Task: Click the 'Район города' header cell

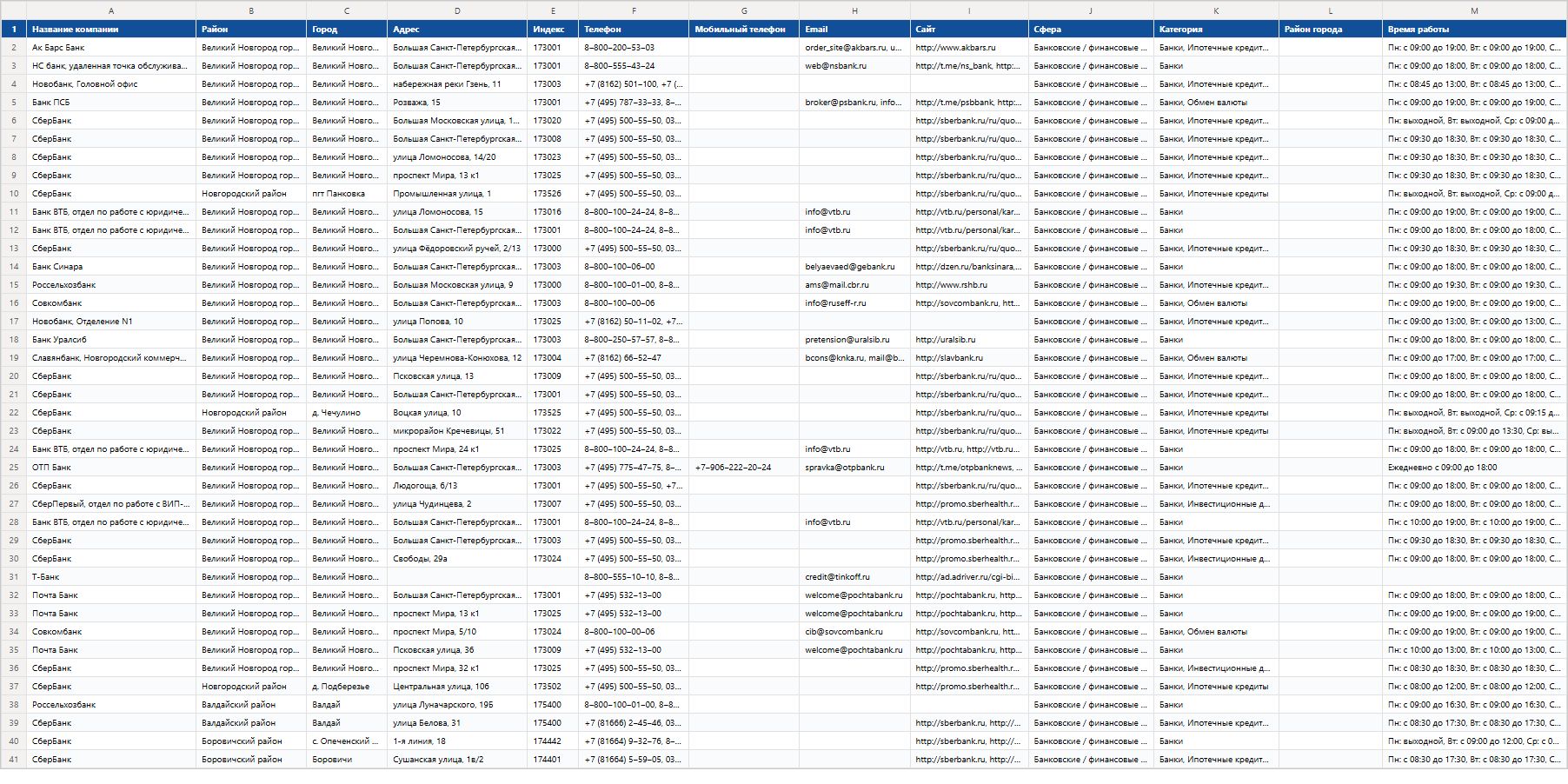Action: click(x=1331, y=29)
